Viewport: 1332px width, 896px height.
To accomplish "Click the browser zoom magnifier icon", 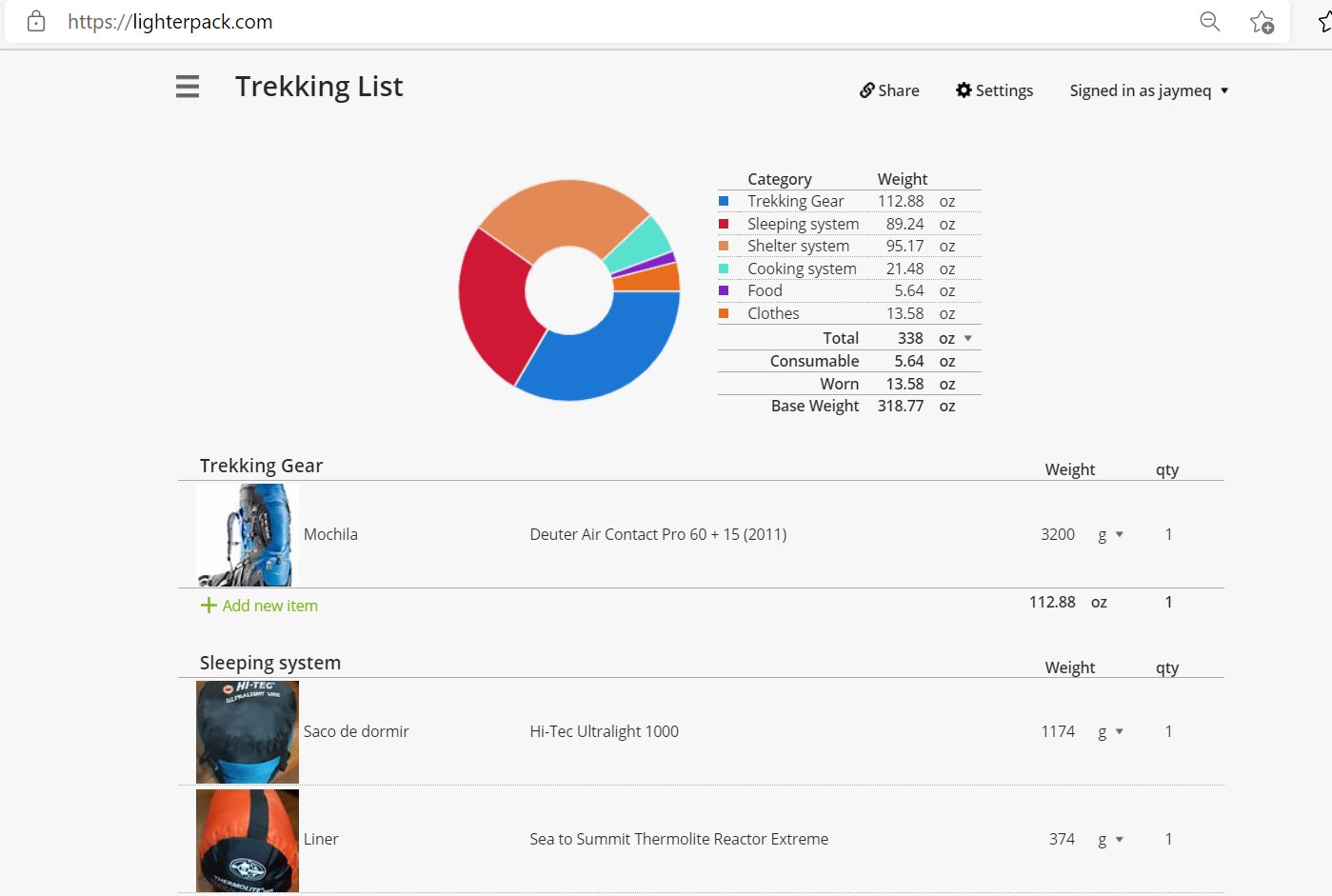I will click(x=1209, y=21).
